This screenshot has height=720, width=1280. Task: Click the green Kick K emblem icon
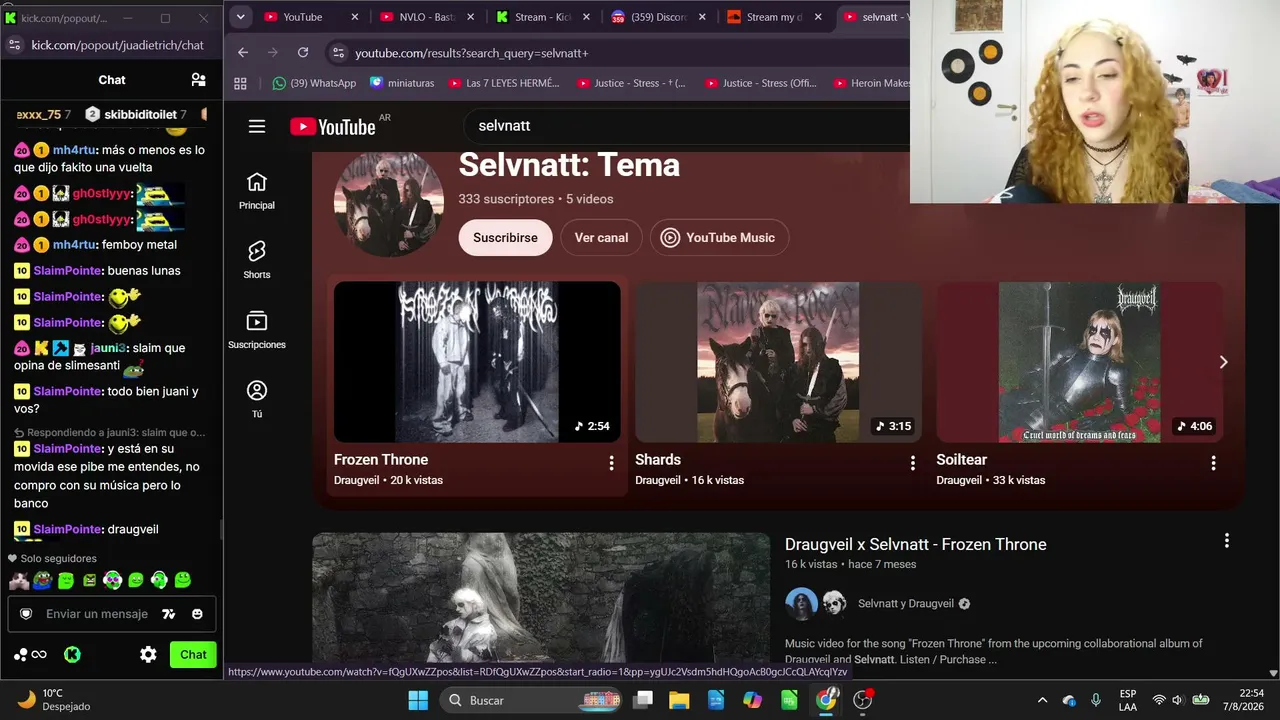click(72, 654)
